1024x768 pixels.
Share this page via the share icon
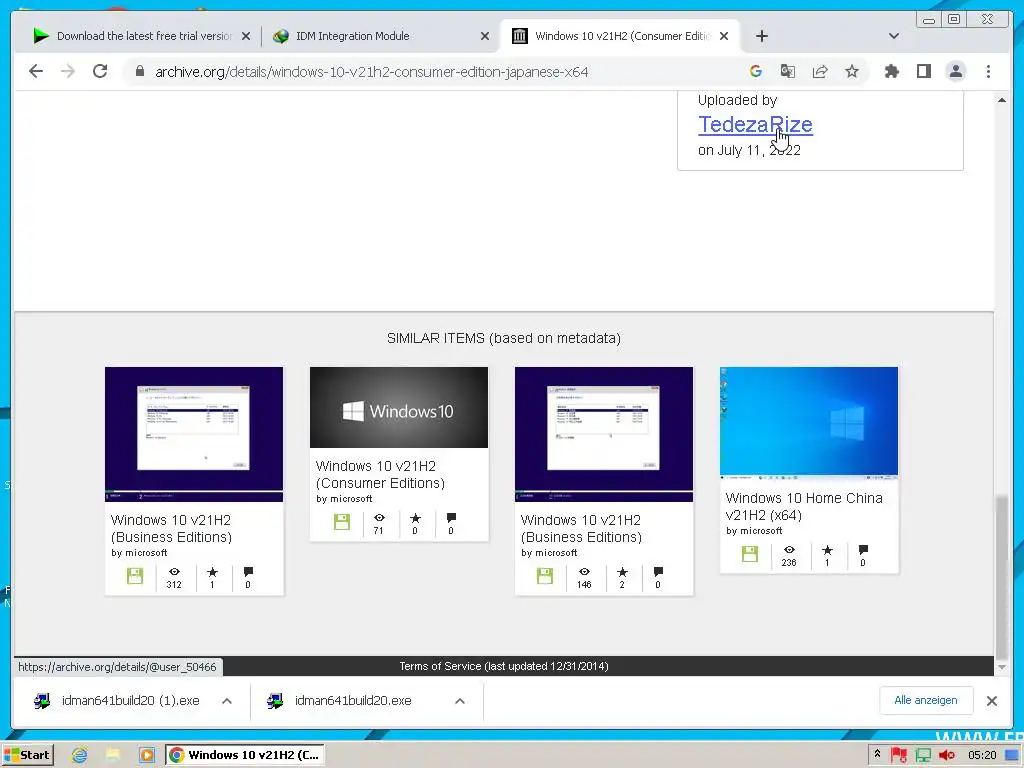(820, 71)
